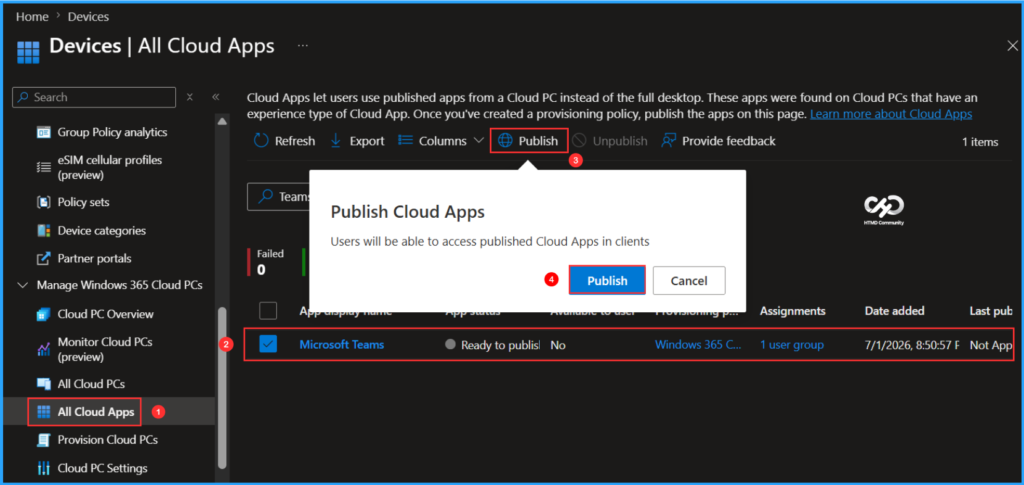Screen dimensions: 1024x485
Task: Click the Refresh icon in the toolbar
Action: [x=261, y=141]
